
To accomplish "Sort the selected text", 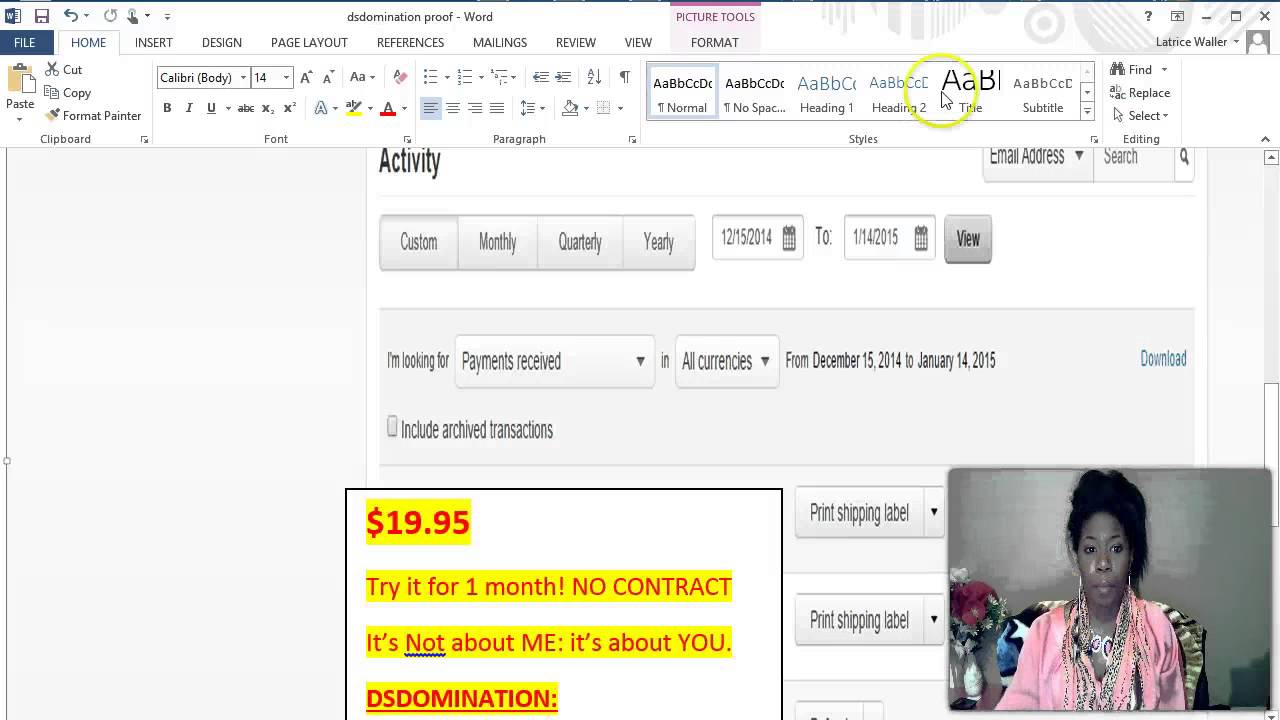I will 594,77.
